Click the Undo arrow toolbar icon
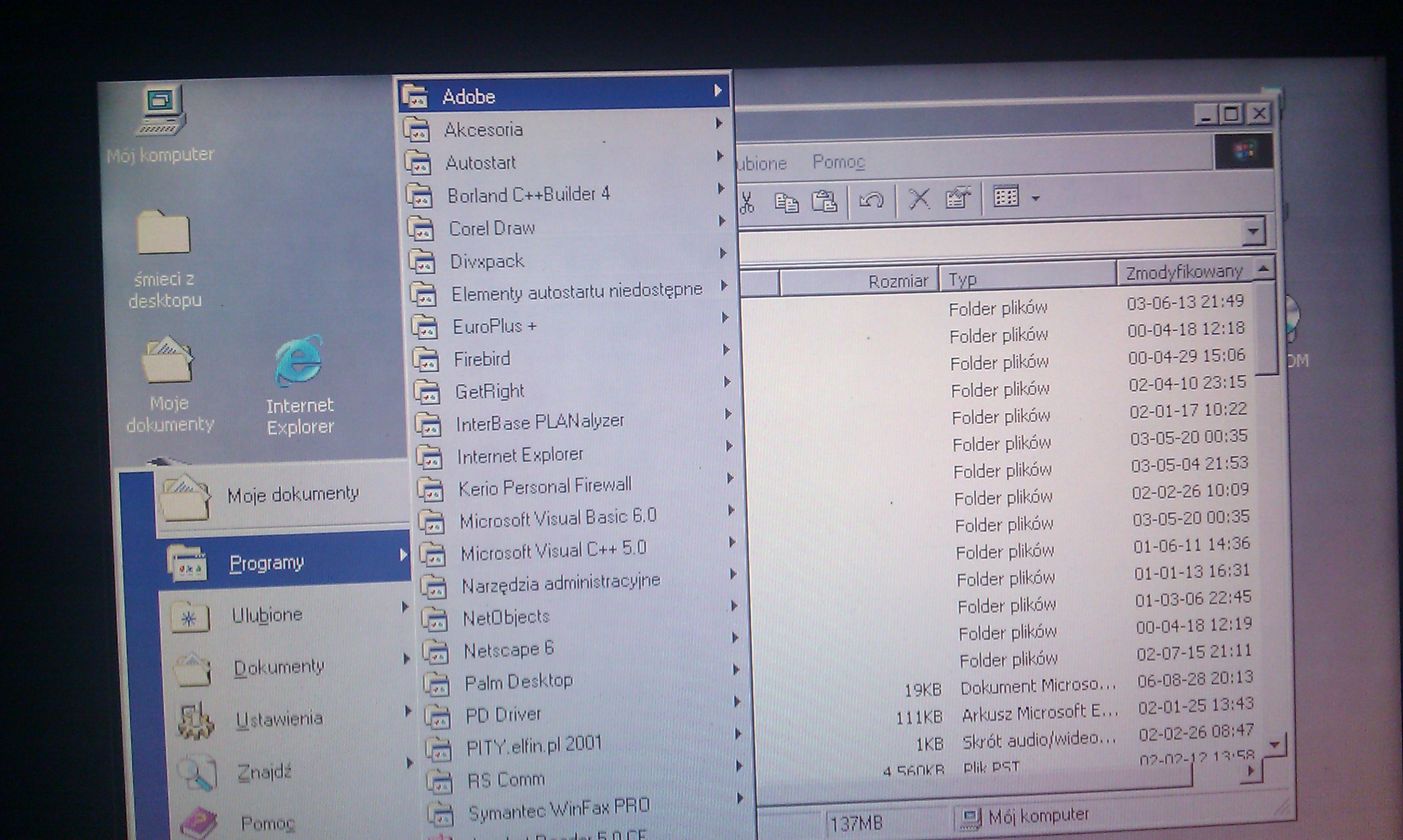The image size is (1403, 840). pyautogui.click(x=871, y=200)
